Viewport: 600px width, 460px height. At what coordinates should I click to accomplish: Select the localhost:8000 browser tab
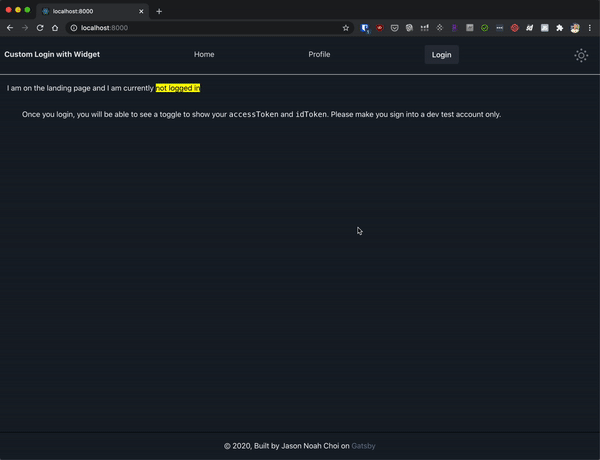click(x=93, y=11)
